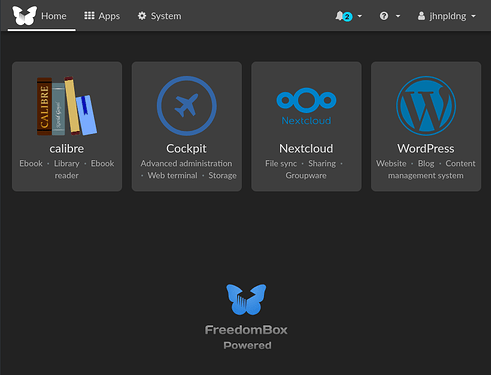
Task: Click 'Website · Blog · Content management system' text
Action: pyautogui.click(x=426, y=169)
